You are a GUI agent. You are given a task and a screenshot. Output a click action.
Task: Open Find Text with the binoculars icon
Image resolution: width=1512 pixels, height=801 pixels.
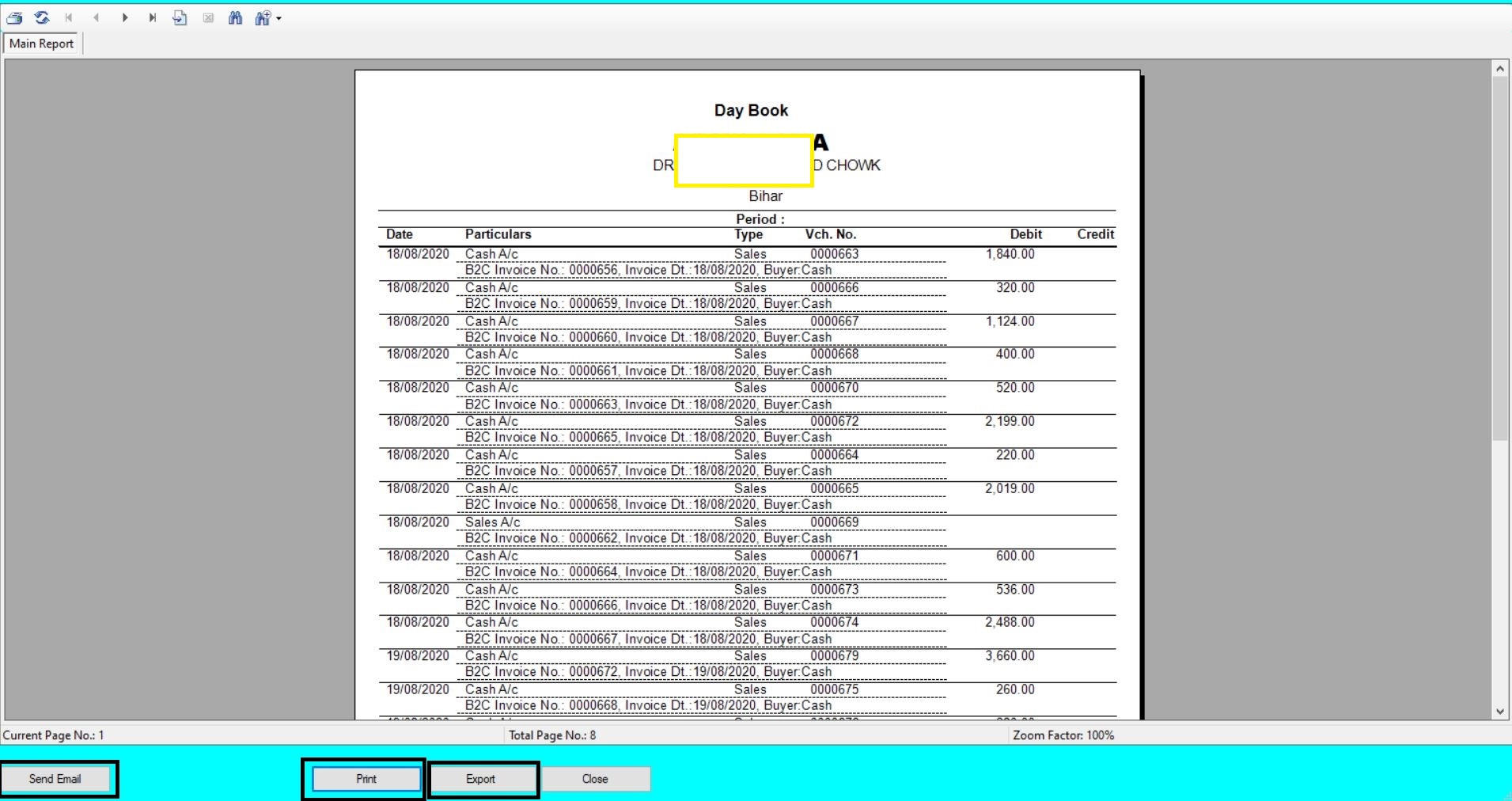click(x=236, y=17)
